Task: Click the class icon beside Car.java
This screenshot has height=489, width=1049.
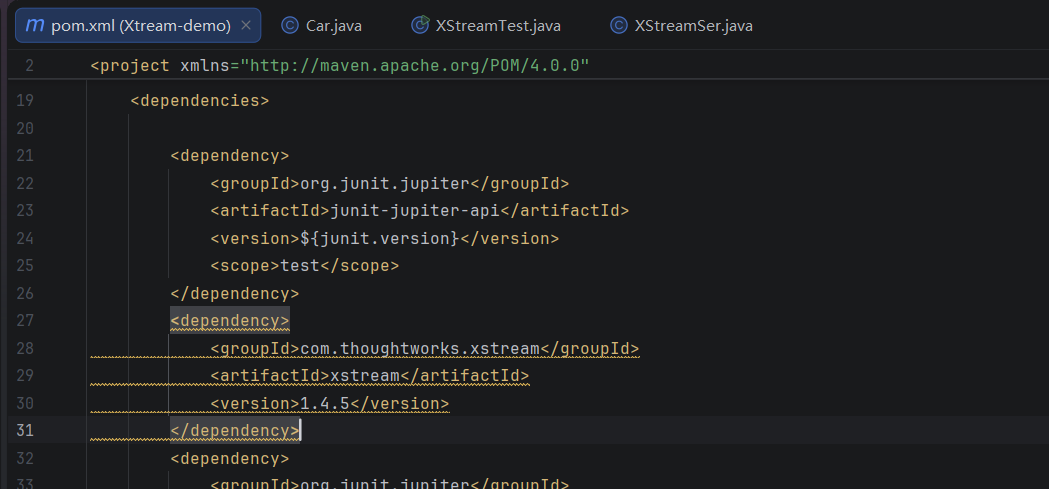Action: click(x=290, y=25)
